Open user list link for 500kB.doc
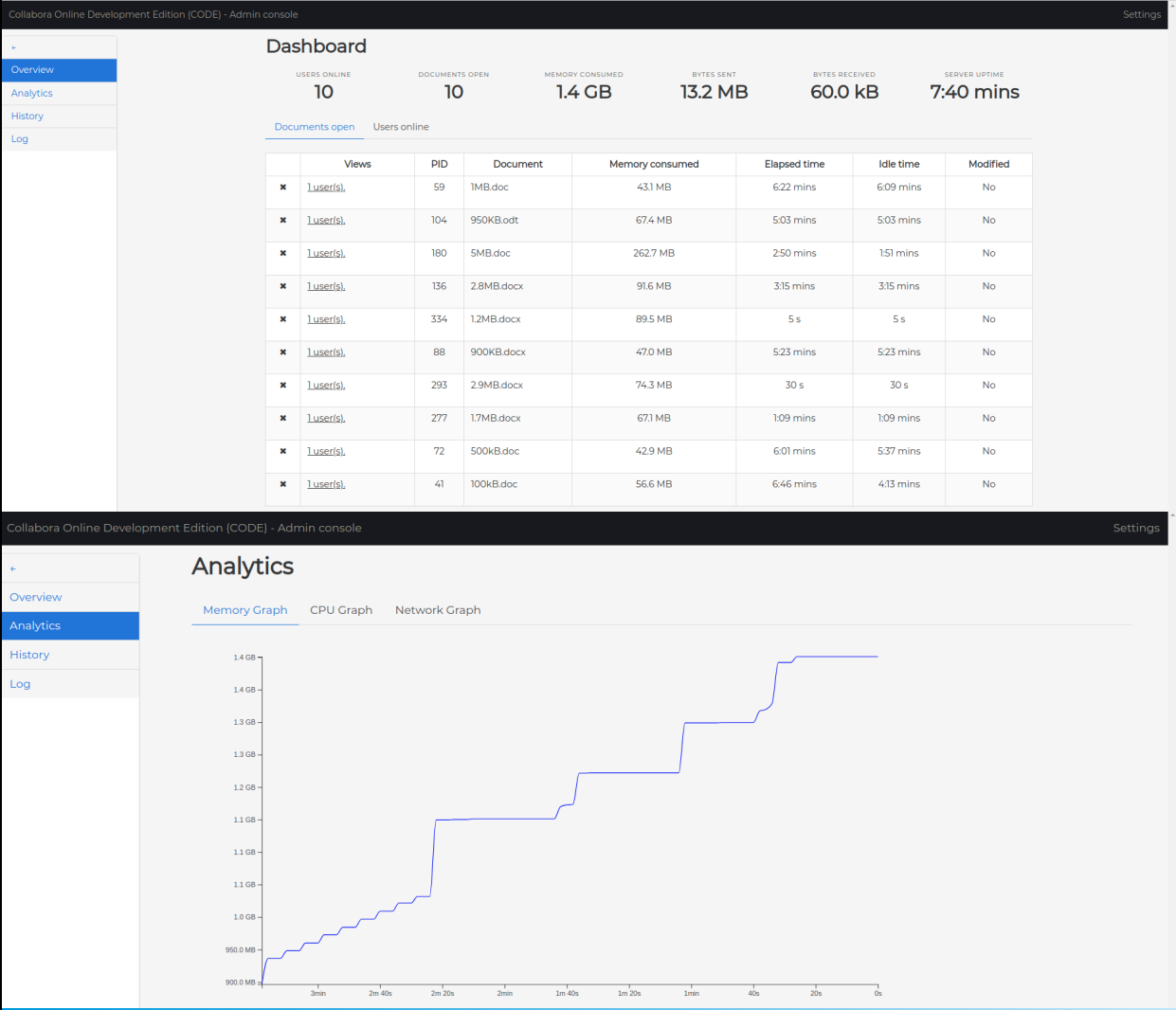The height and width of the screenshot is (1010, 1176). (326, 451)
